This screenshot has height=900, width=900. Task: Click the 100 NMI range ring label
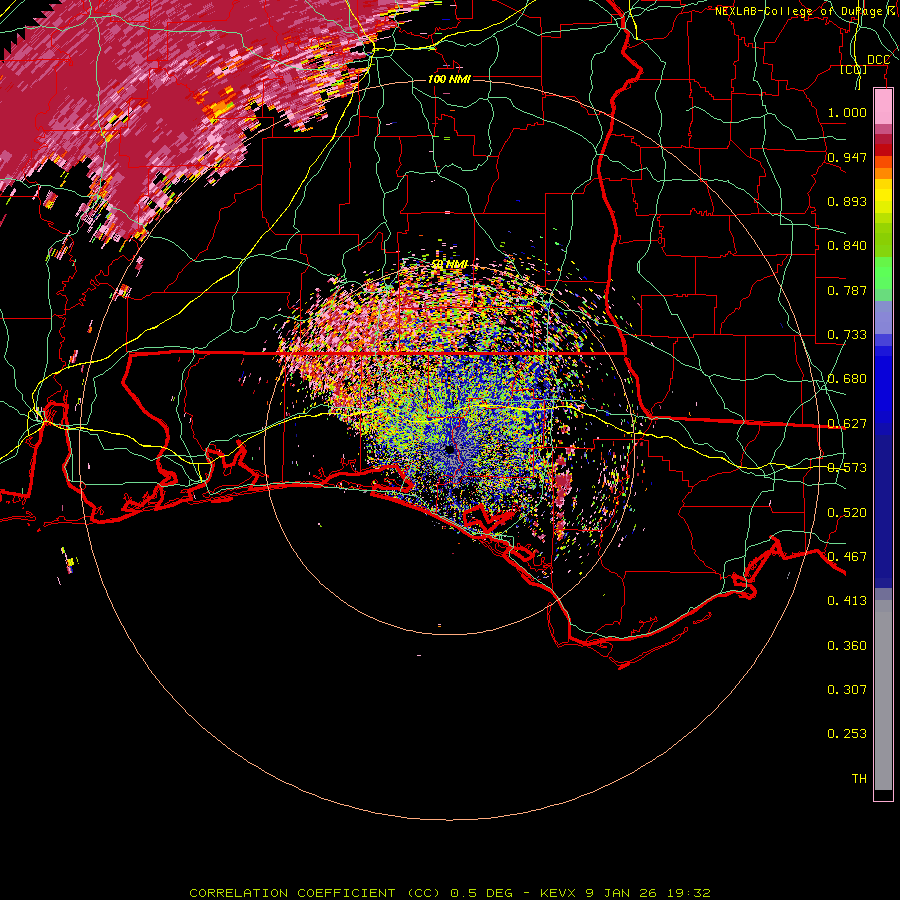tap(449, 79)
